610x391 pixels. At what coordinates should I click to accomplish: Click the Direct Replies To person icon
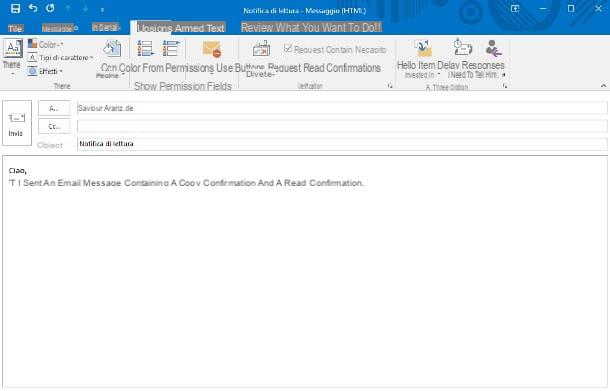493,48
